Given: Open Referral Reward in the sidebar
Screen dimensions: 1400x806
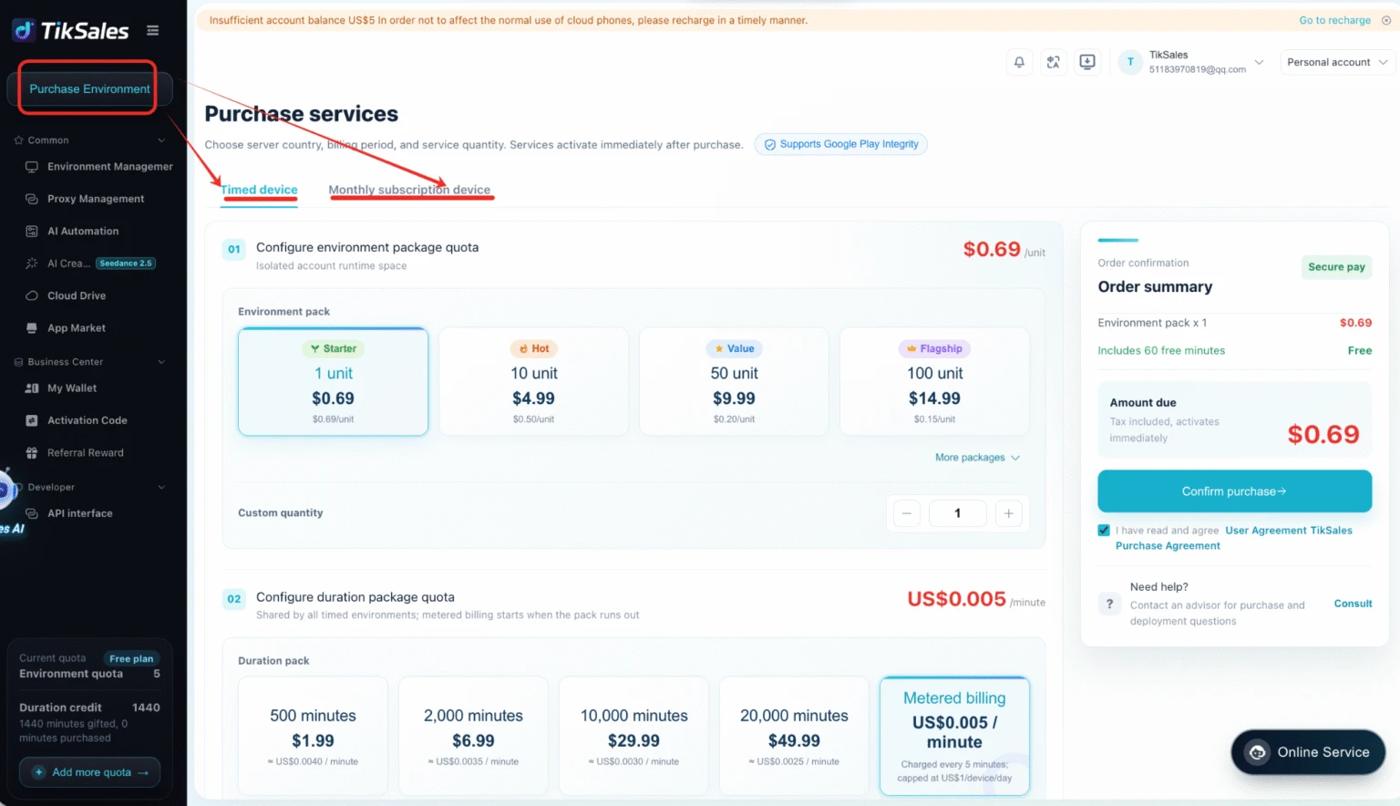Looking at the screenshot, I should pyautogui.click(x=74, y=453).
